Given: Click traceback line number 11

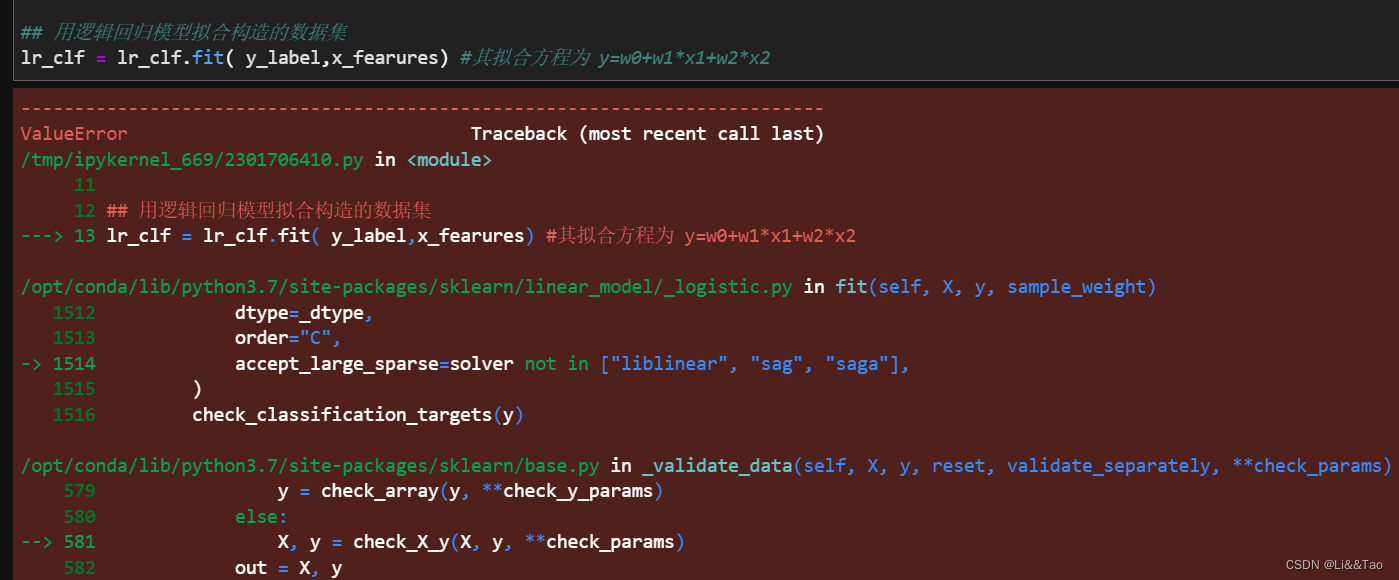Looking at the screenshot, I should coord(84,185).
